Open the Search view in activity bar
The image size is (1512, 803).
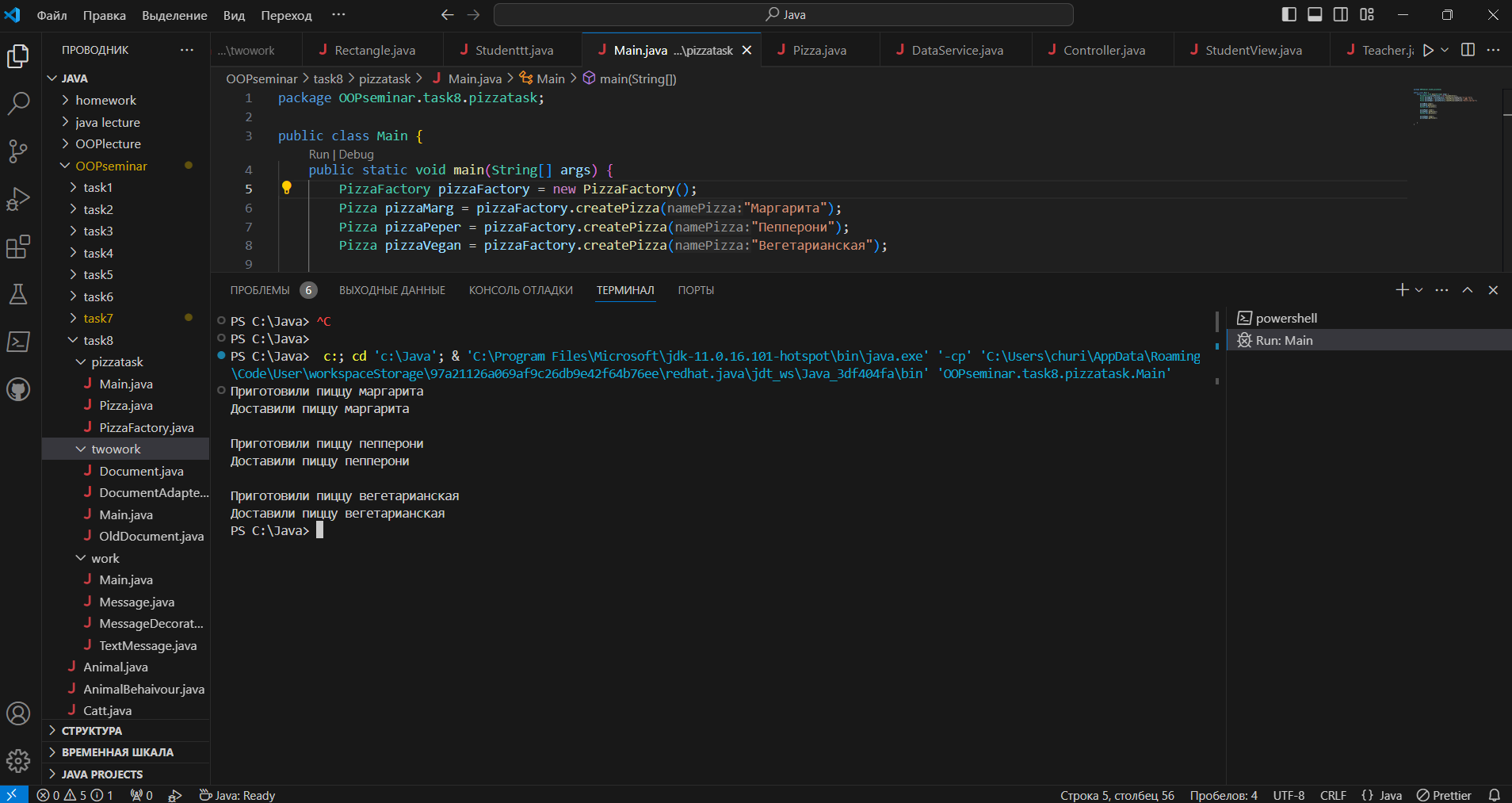coord(18,103)
